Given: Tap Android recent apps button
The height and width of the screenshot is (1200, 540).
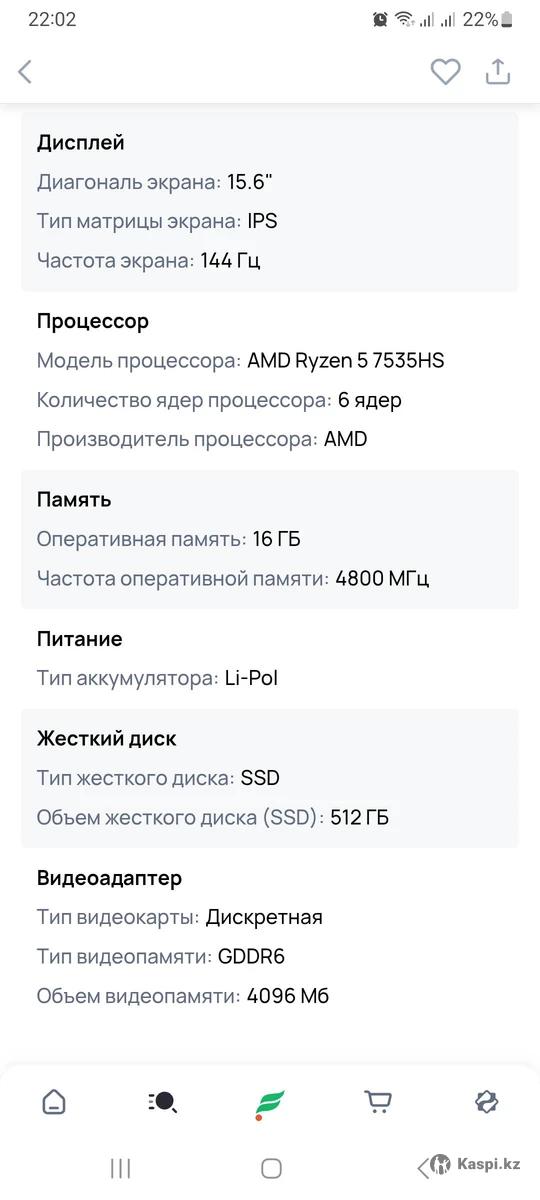Looking at the screenshot, I should tap(121, 1167).
